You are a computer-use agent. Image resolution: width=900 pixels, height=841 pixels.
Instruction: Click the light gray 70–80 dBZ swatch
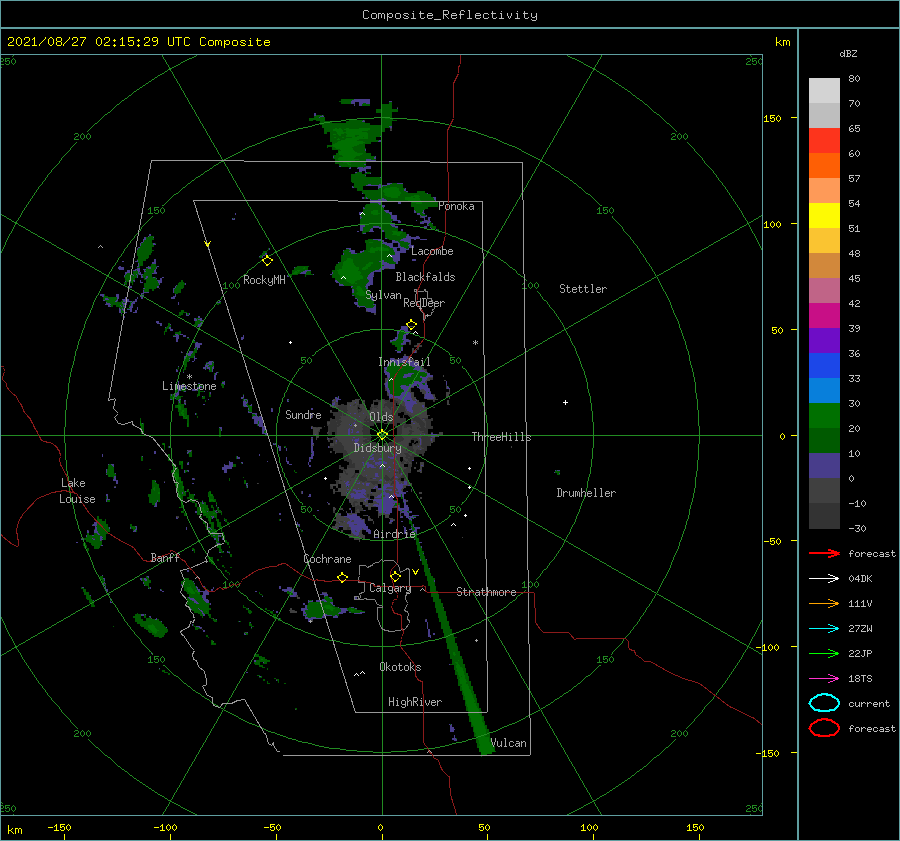pyautogui.click(x=824, y=90)
